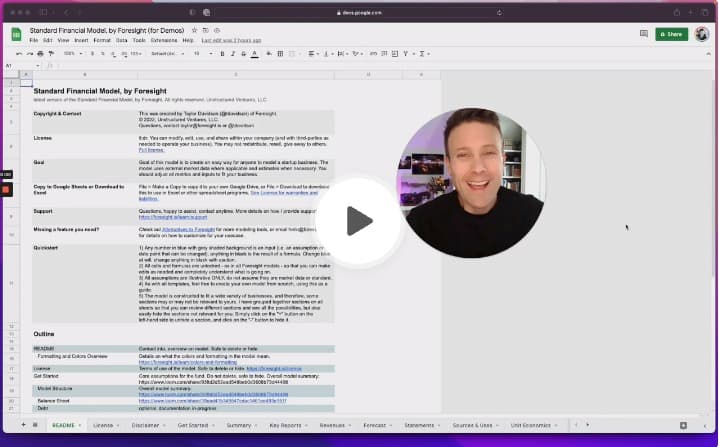This screenshot has height=447, width=719.
Task: Click the insert link icon
Action: coord(371,53)
